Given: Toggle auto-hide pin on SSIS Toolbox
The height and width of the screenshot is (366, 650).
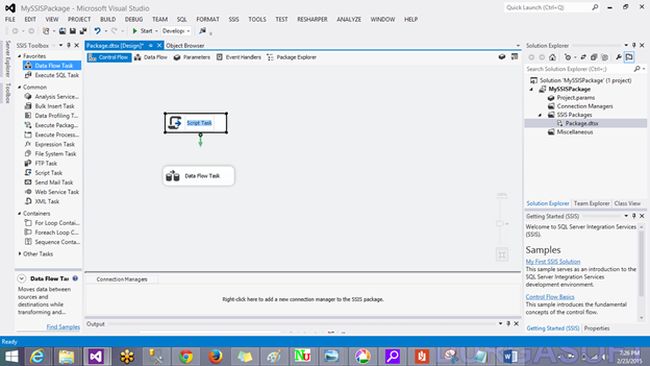Looking at the screenshot, I should 69,45.
